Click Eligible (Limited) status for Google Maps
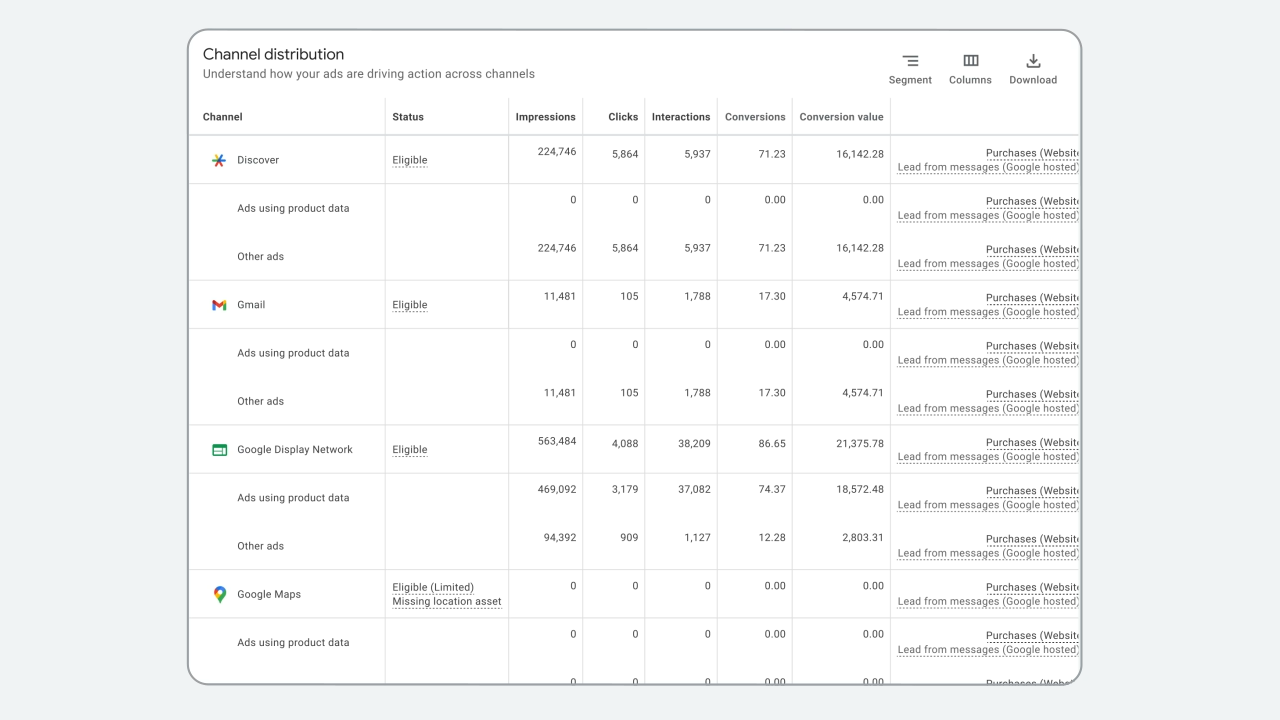The height and width of the screenshot is (720, 1280). (x=433, y=587)
